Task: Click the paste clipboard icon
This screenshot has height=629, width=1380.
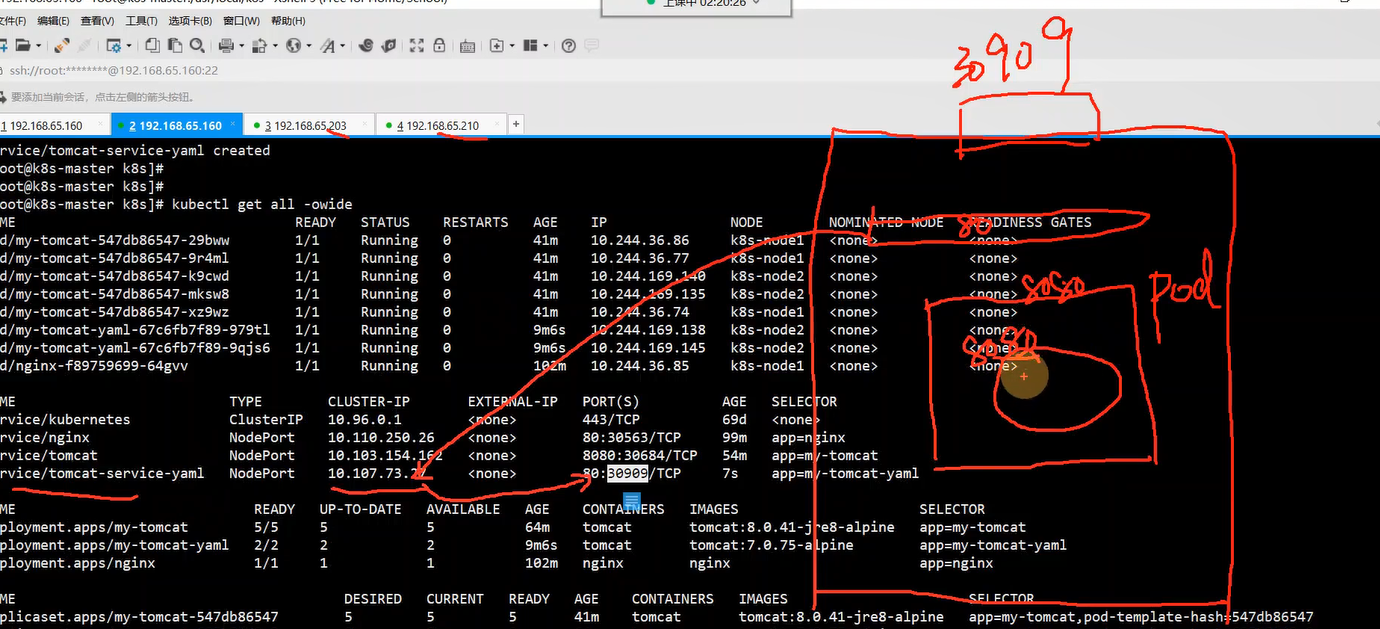Action: pyautogui.click(x=174, y=45)
